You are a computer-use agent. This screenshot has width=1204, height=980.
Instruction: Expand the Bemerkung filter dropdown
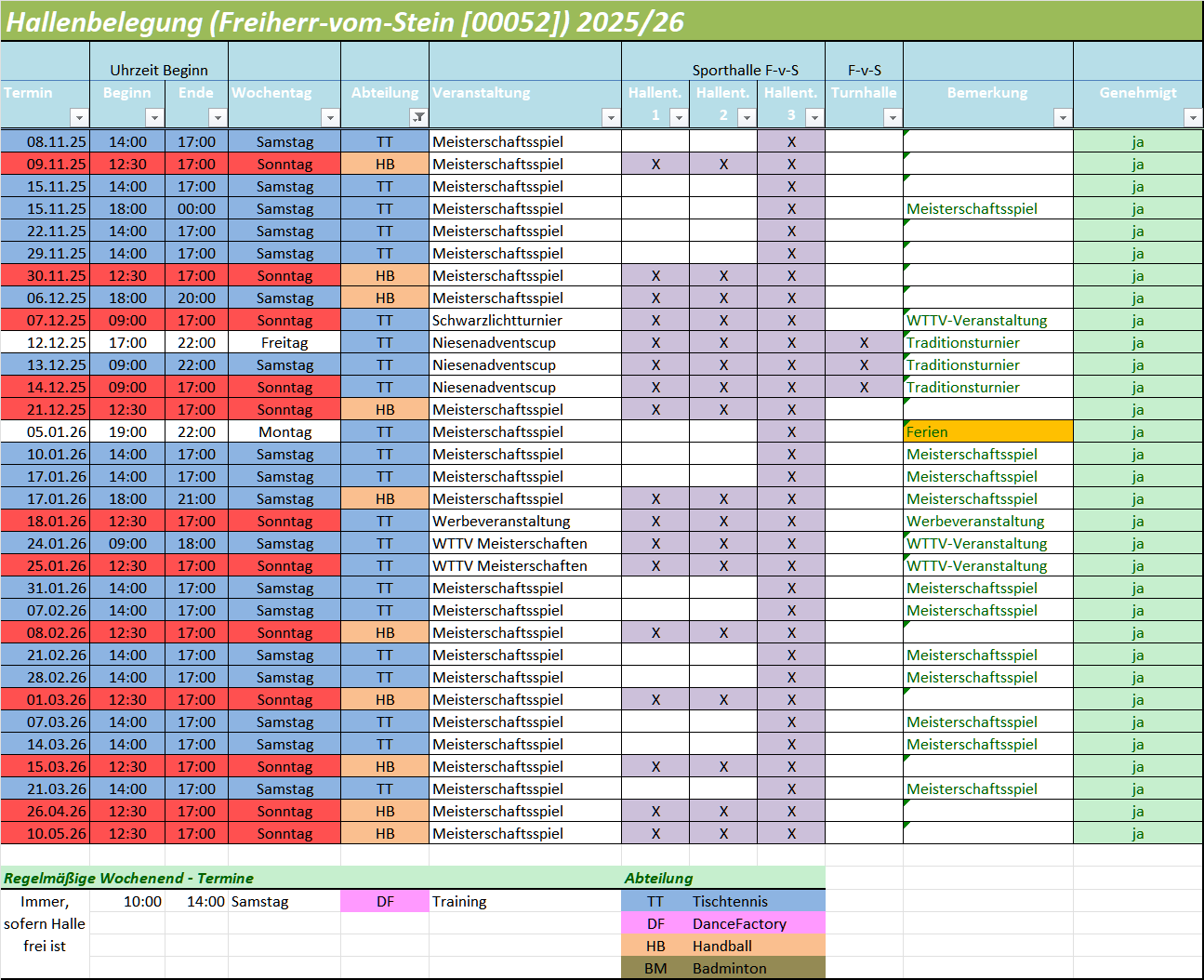click(1063, 117)
